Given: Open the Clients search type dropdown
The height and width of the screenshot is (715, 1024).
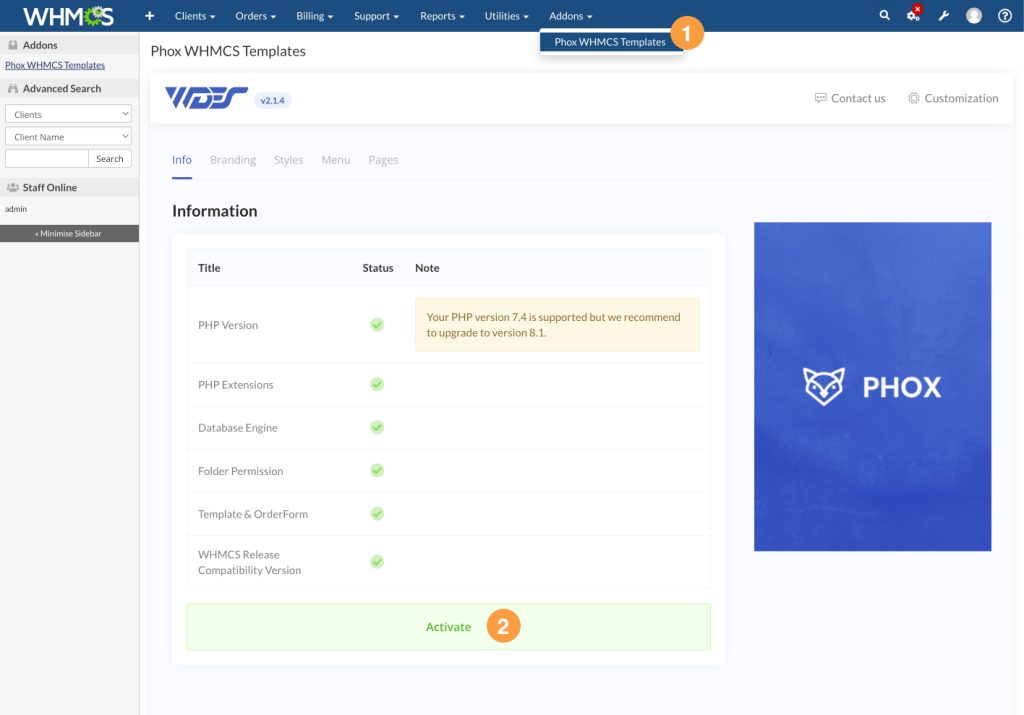Looking at the screenshot, I should click(67, 114).
